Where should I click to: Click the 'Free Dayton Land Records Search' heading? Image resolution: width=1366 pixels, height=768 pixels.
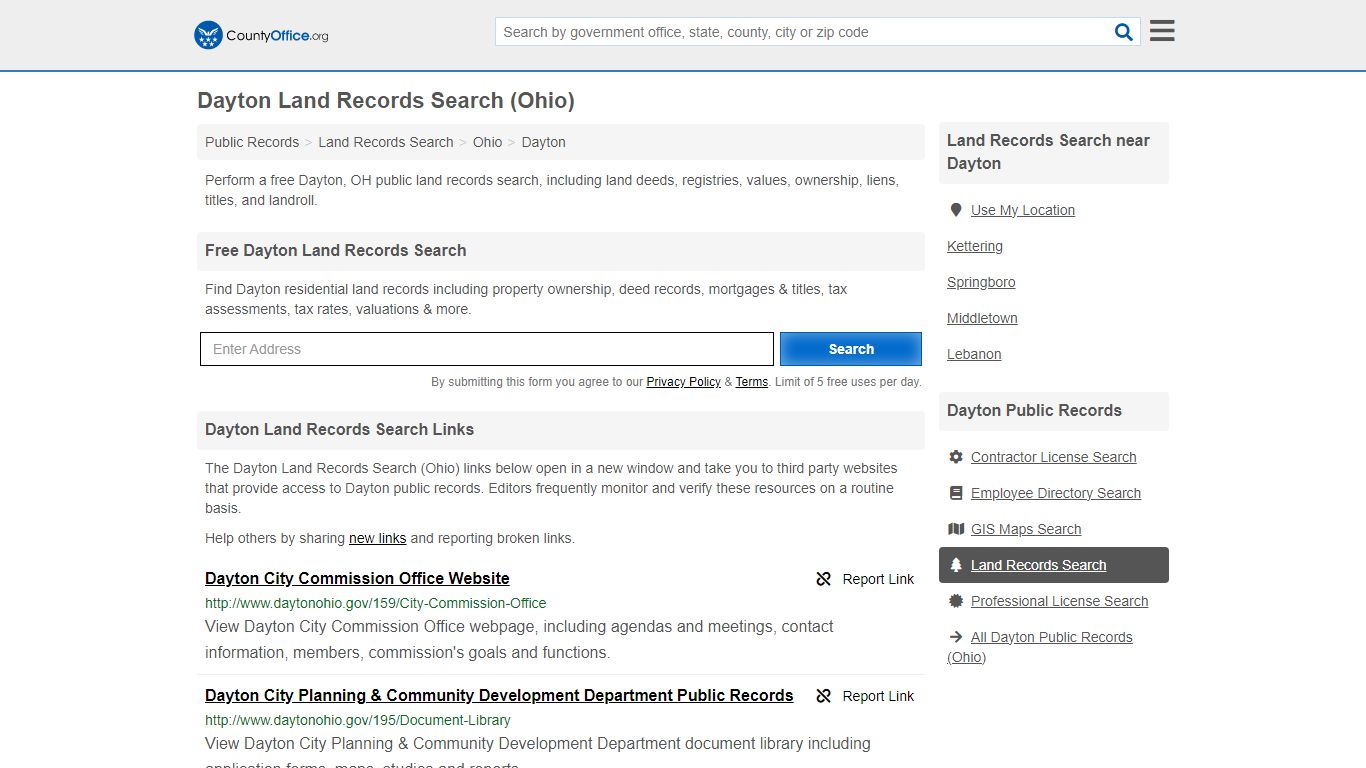click(336, 250)
